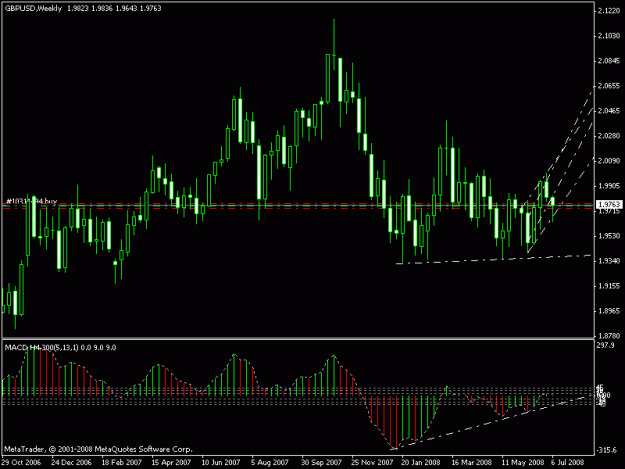Click the 2.0845 price level label
Screen dimensions: 625x469
pyautogui.click(x=609, y=61)
